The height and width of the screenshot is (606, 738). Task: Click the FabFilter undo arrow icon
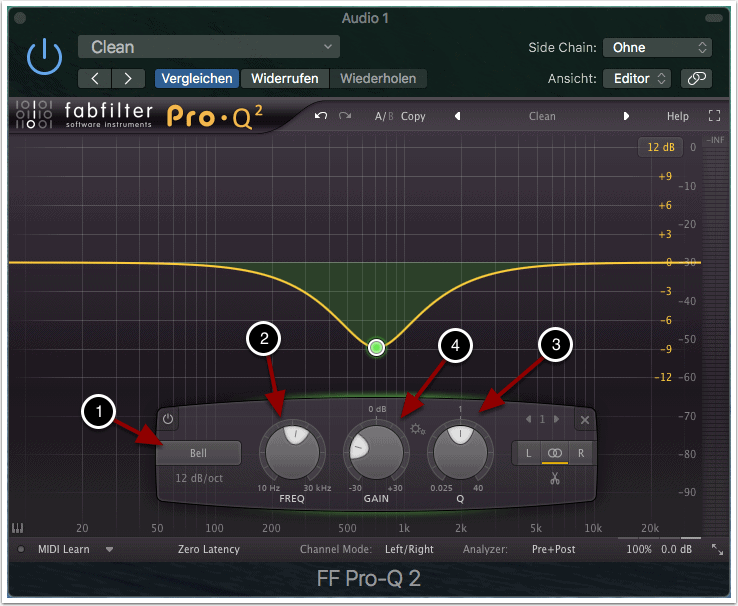[x=320, y=116]
